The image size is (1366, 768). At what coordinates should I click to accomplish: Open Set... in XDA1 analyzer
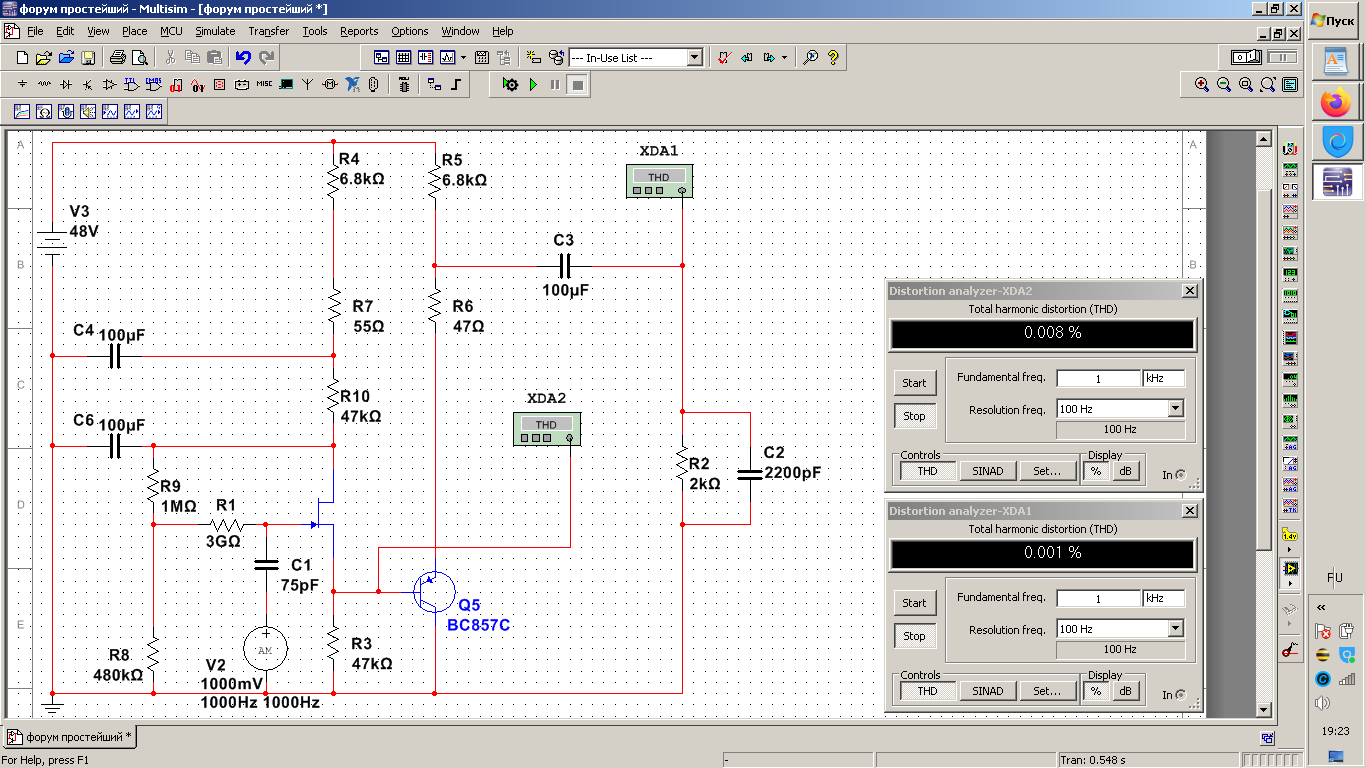(1047, 690)
